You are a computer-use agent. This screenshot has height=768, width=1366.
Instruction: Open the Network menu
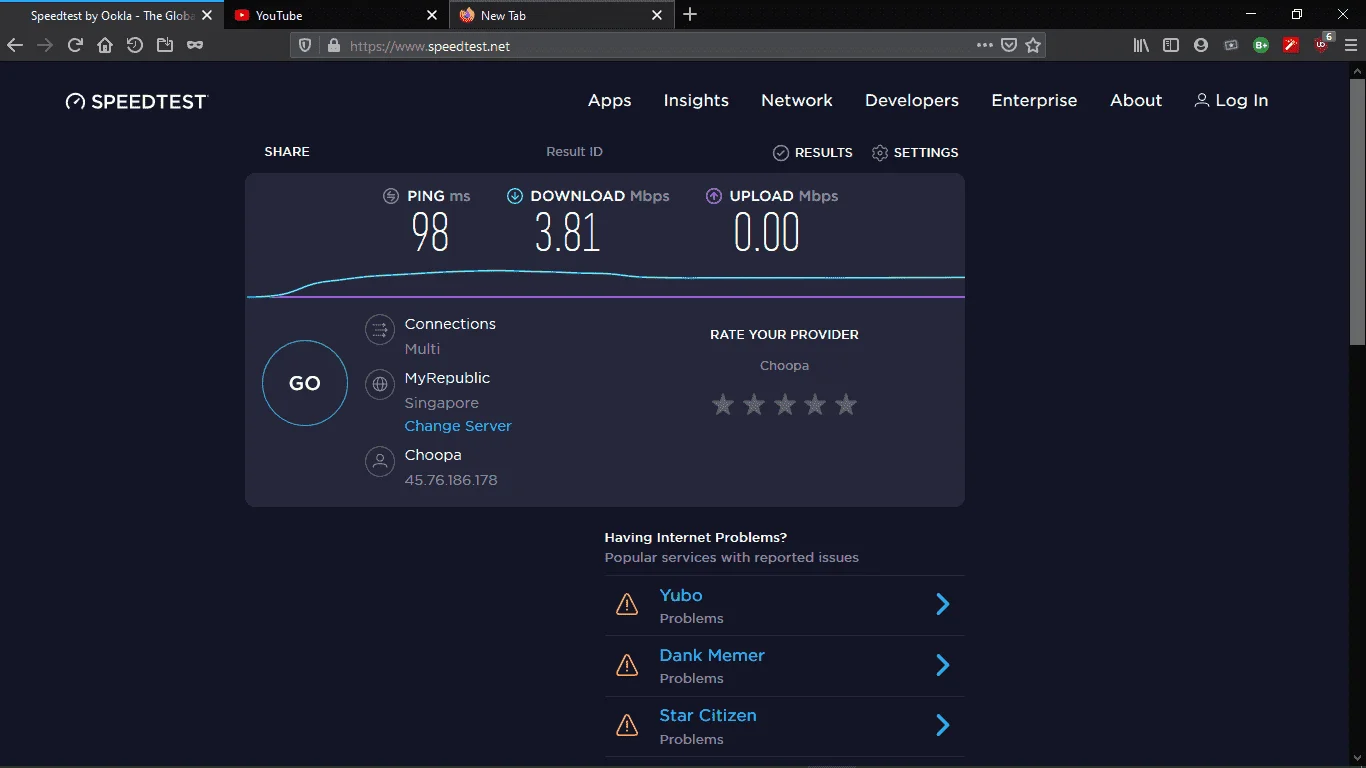click(x=797, y=101)
